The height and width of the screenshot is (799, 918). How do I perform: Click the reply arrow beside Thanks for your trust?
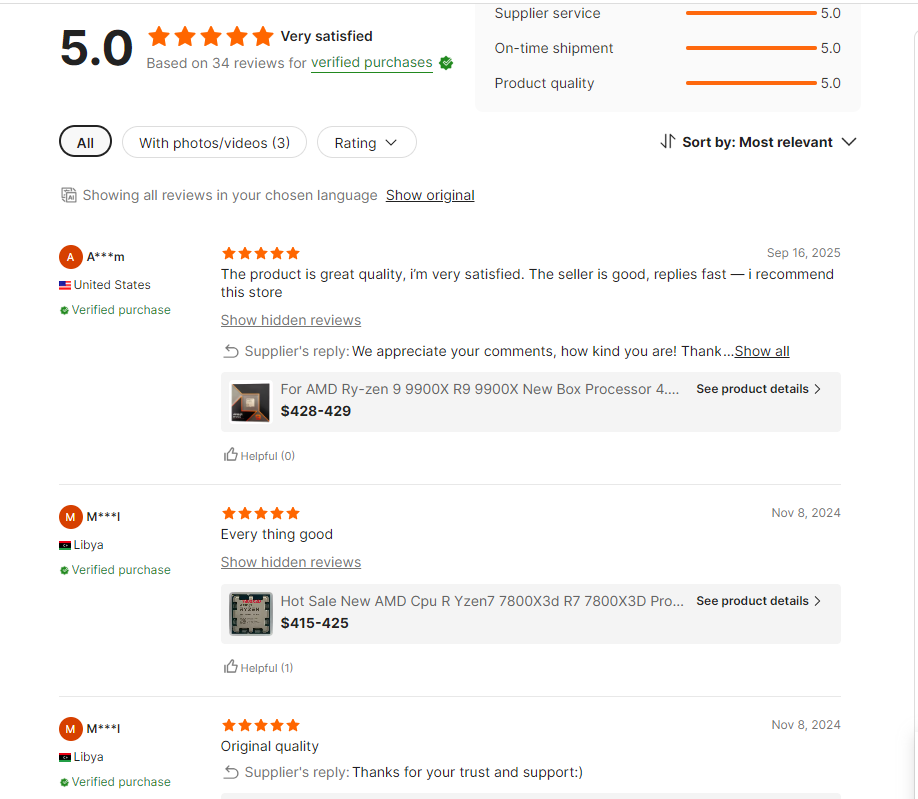click(x=231, y=772)
